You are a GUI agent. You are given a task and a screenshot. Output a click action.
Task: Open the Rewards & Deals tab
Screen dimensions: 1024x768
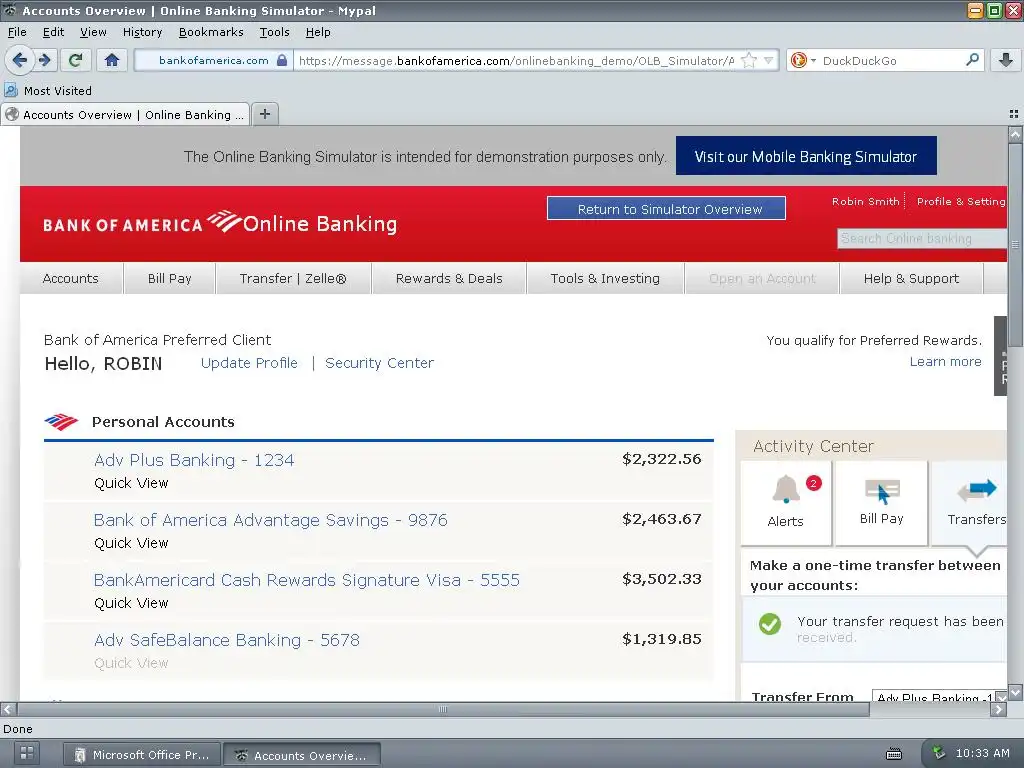449,278
